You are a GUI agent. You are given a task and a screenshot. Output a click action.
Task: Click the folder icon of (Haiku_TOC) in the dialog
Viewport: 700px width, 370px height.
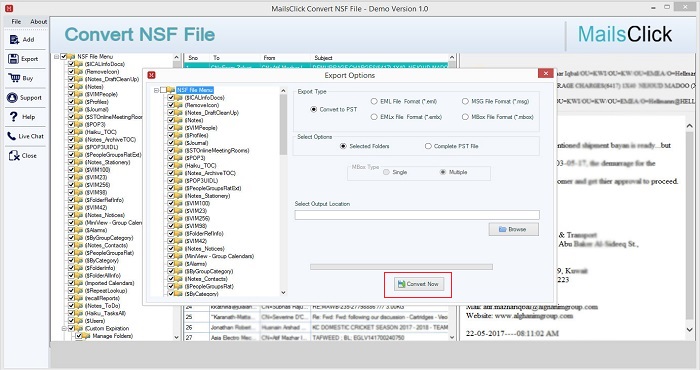tap(179, 166)
